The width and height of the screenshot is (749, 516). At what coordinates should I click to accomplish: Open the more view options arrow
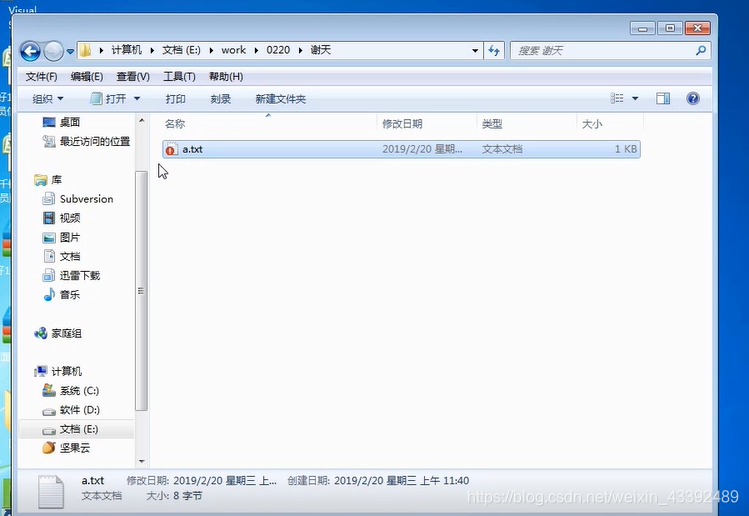coord(635,98)
